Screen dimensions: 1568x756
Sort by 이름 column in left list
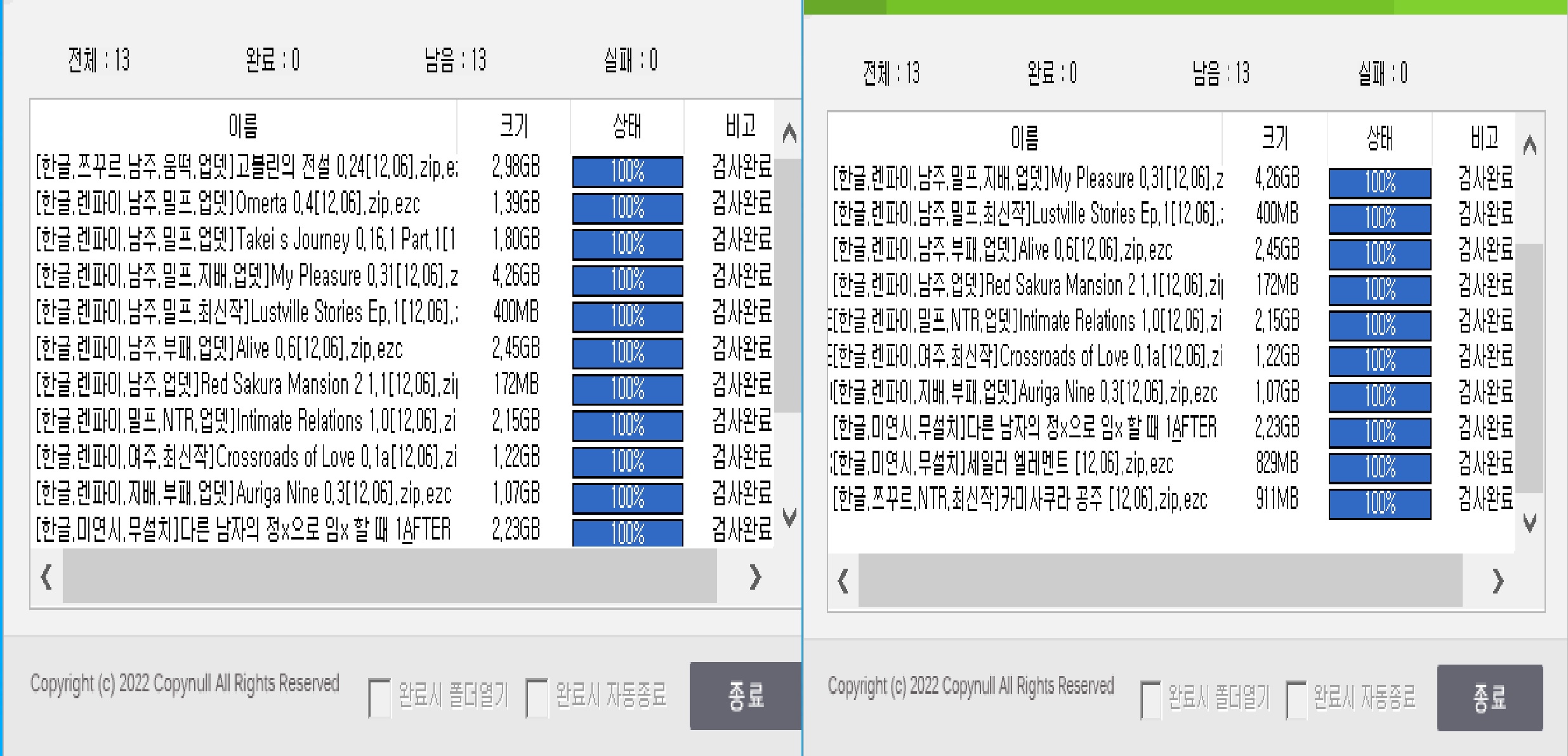243,126
